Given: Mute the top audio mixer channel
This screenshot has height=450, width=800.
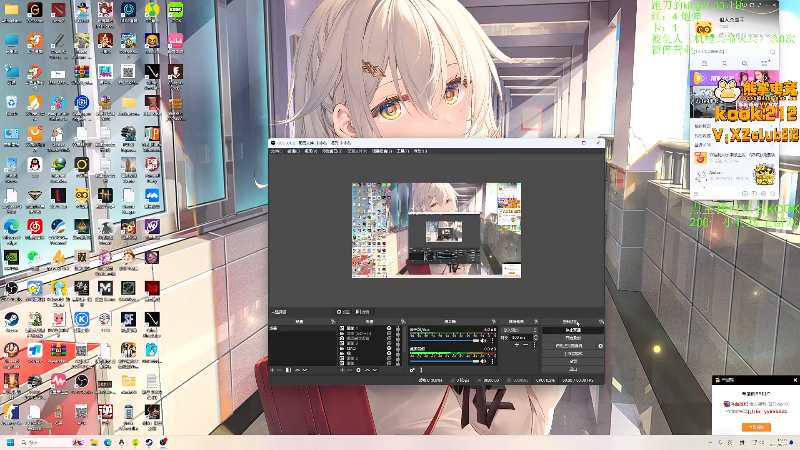Looking at the screenshot, I should point(483,340).
